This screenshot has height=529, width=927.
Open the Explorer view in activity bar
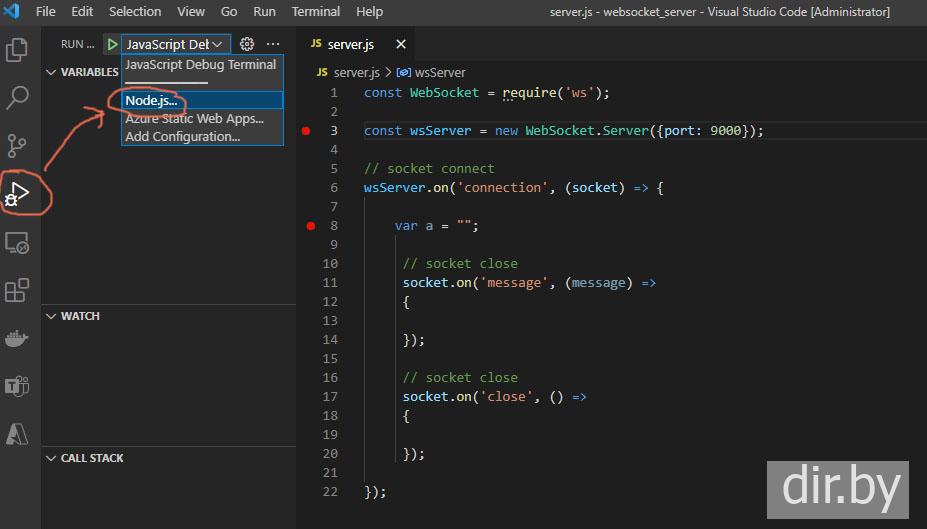[17, 49]
